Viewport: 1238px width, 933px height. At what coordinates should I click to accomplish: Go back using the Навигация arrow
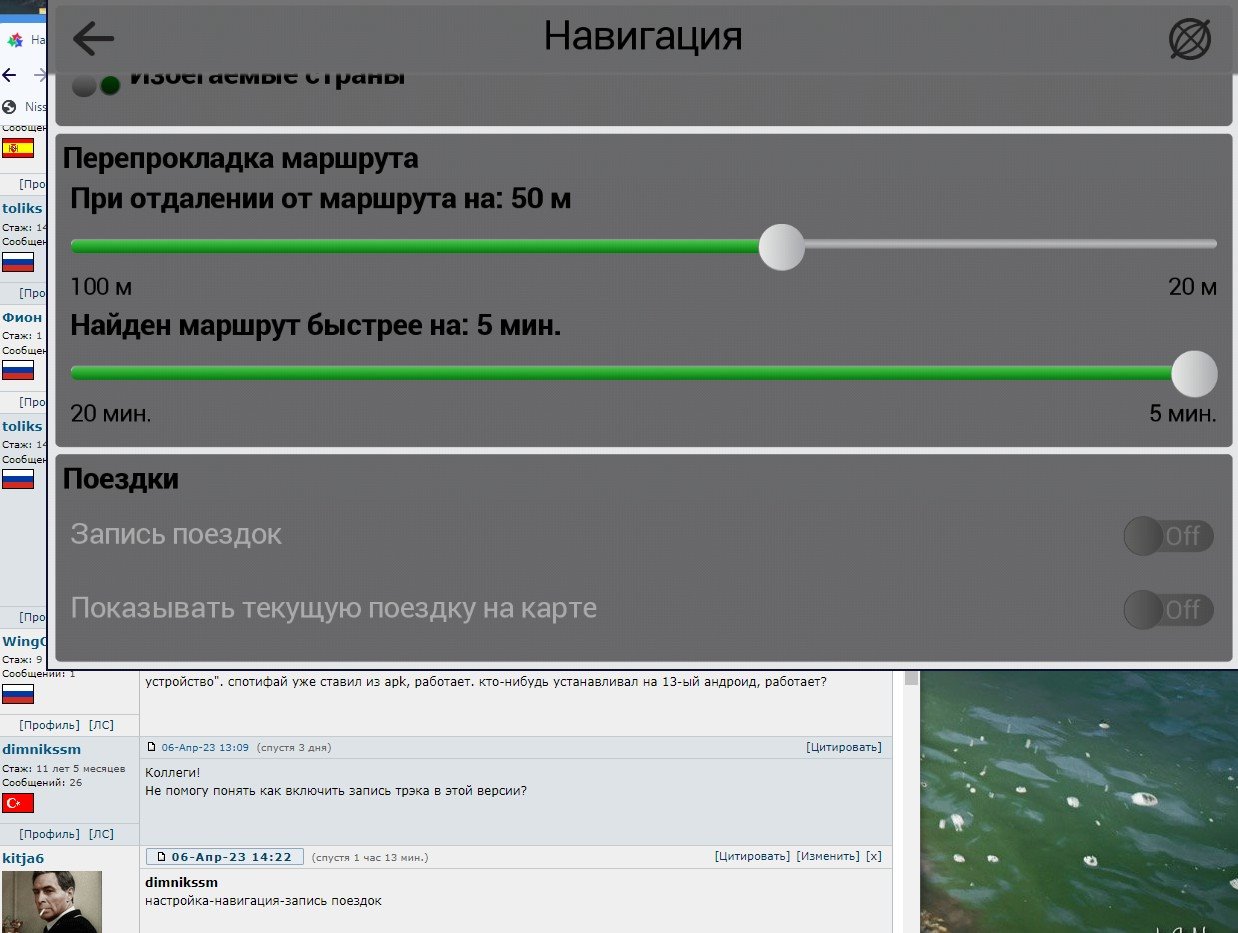[x=94, y=39]
